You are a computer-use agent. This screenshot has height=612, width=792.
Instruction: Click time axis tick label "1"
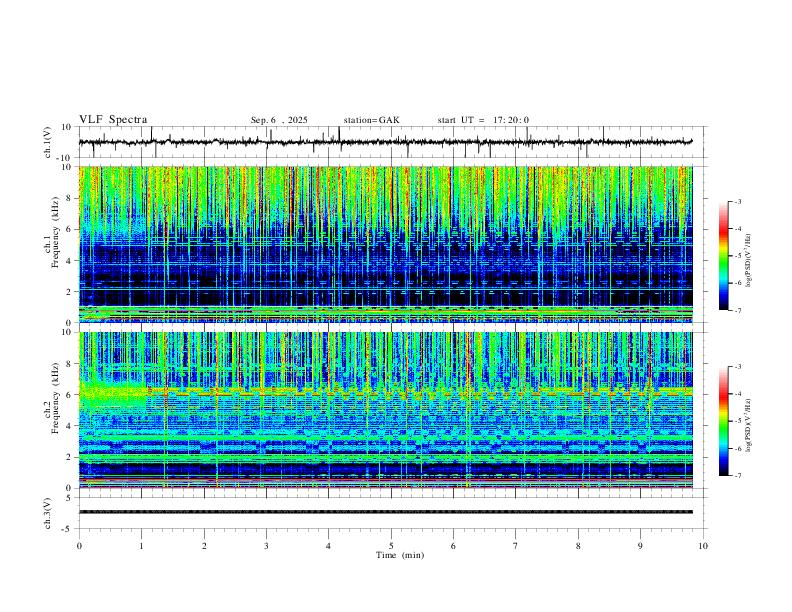point(141,546)
